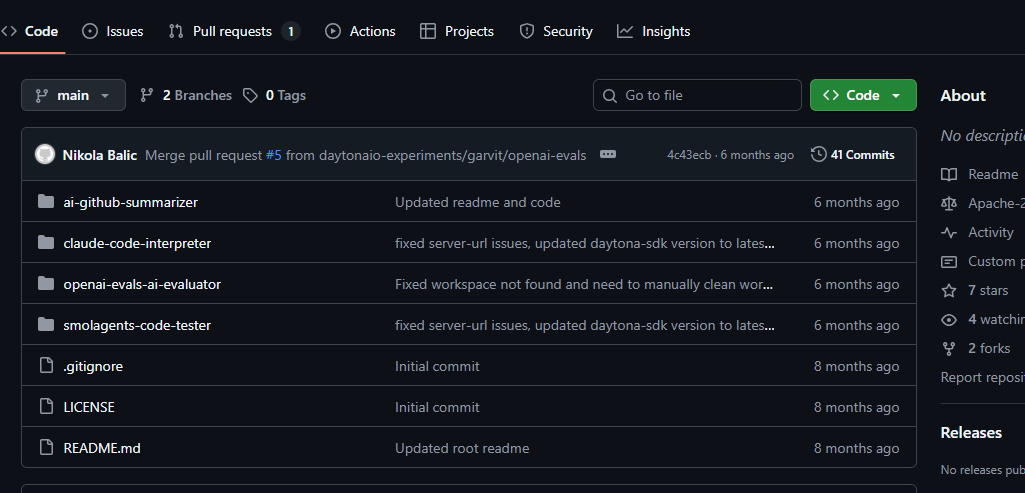This screenshot has height=493, width=1025.
Task: Click the folder icon for smolagents-code-tester
Action: pos(46,324)
